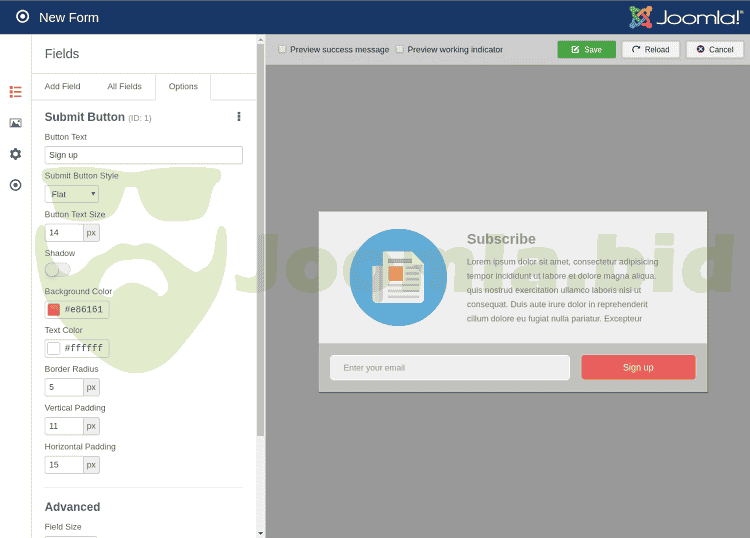The height and width of the screenshot is (538, 750).
Task: Enable Preview success message checkbox
Action: pos(283,49)
